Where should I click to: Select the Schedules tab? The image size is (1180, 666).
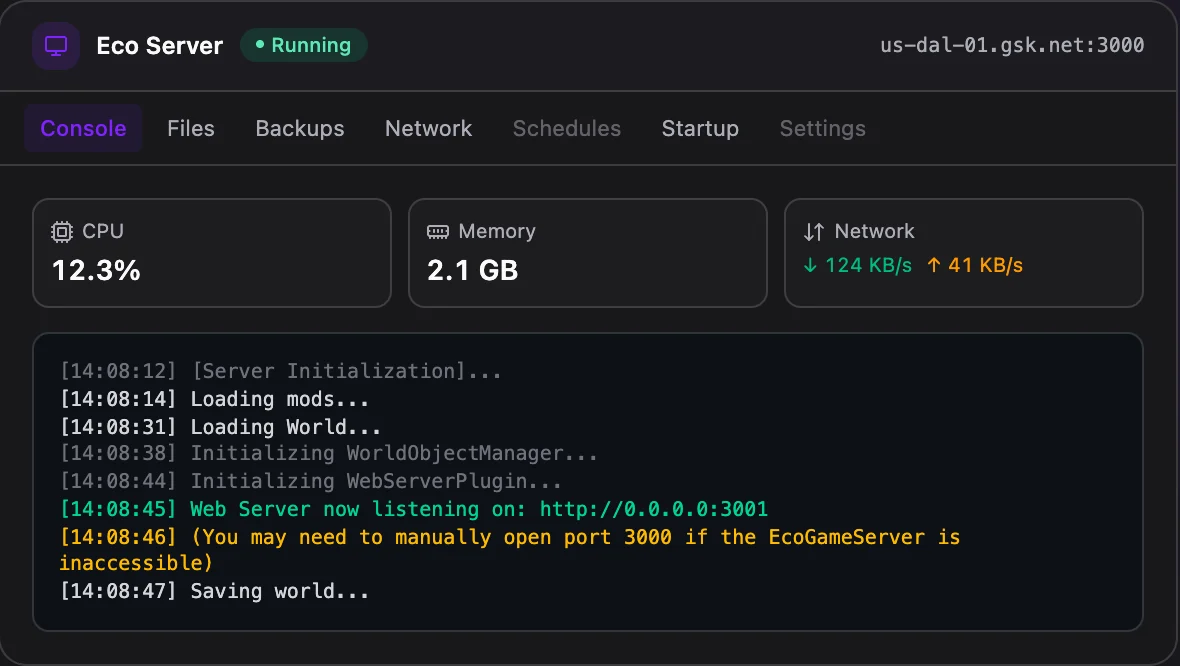click(567, 129)
